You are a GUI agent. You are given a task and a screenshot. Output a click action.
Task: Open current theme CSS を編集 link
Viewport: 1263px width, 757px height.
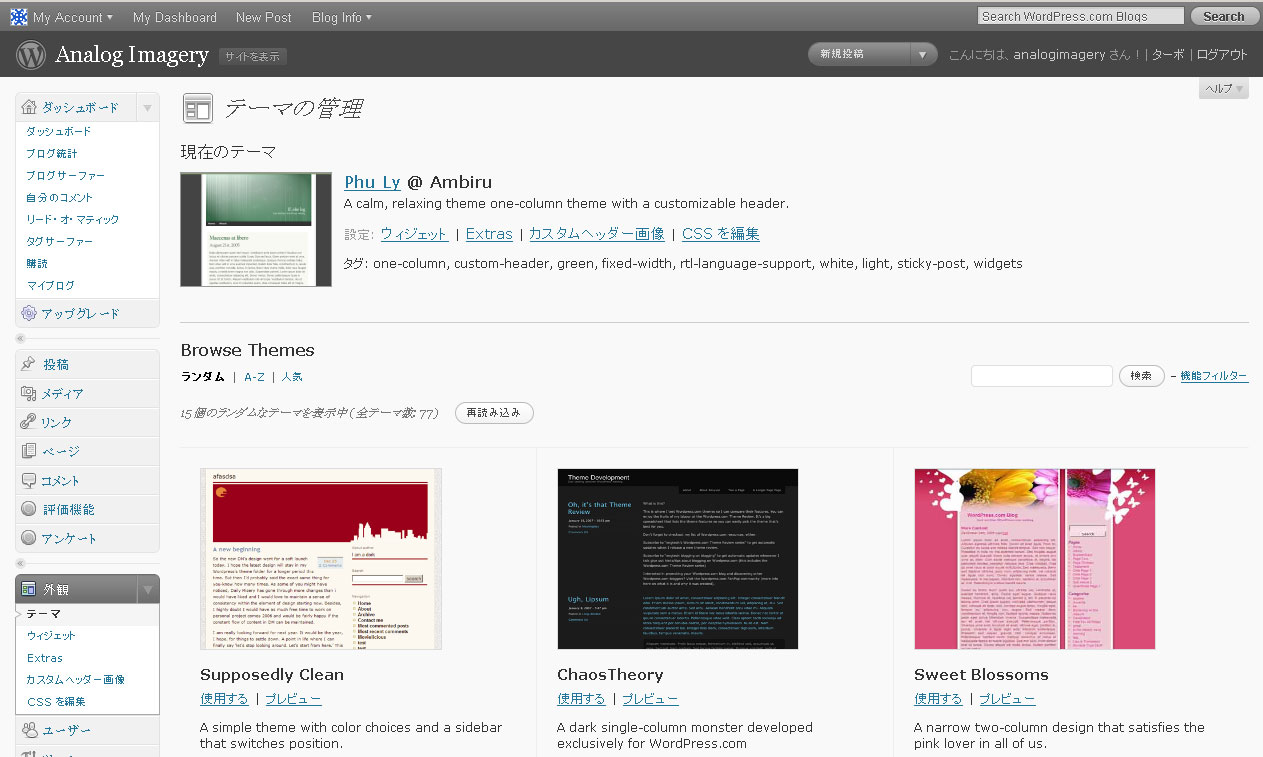pos(720,234)
